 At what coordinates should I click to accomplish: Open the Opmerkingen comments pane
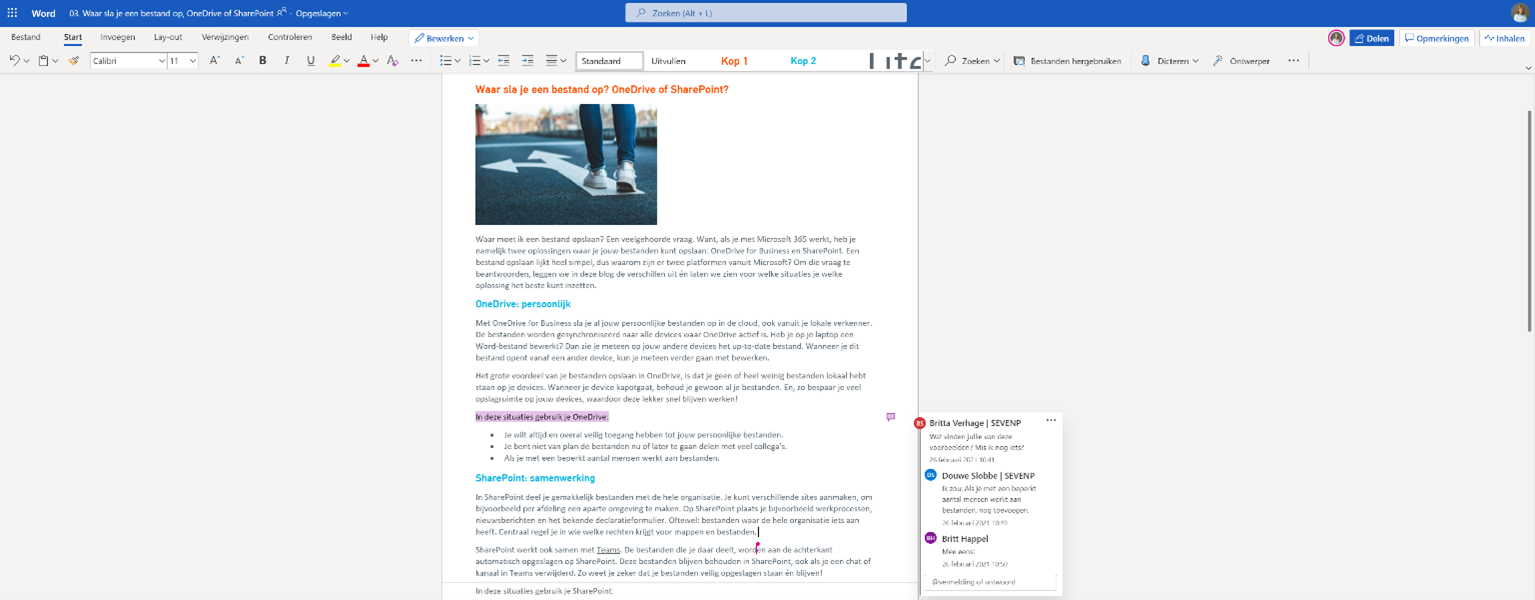click(x=1437, y=38)
